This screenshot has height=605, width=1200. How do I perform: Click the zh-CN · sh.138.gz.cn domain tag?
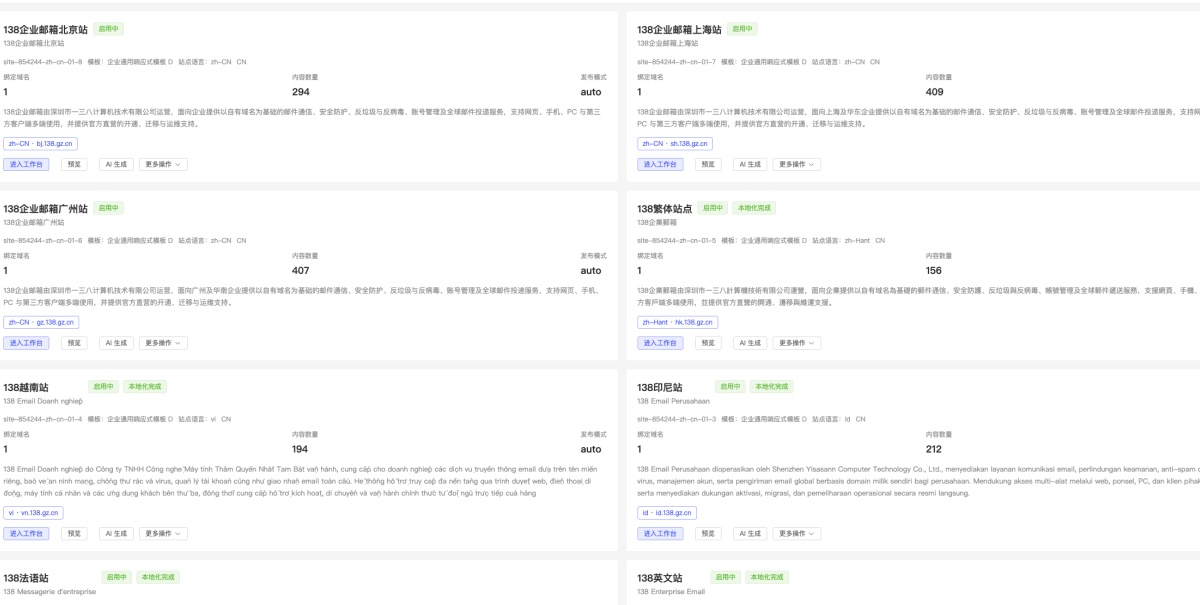(675, 144)
